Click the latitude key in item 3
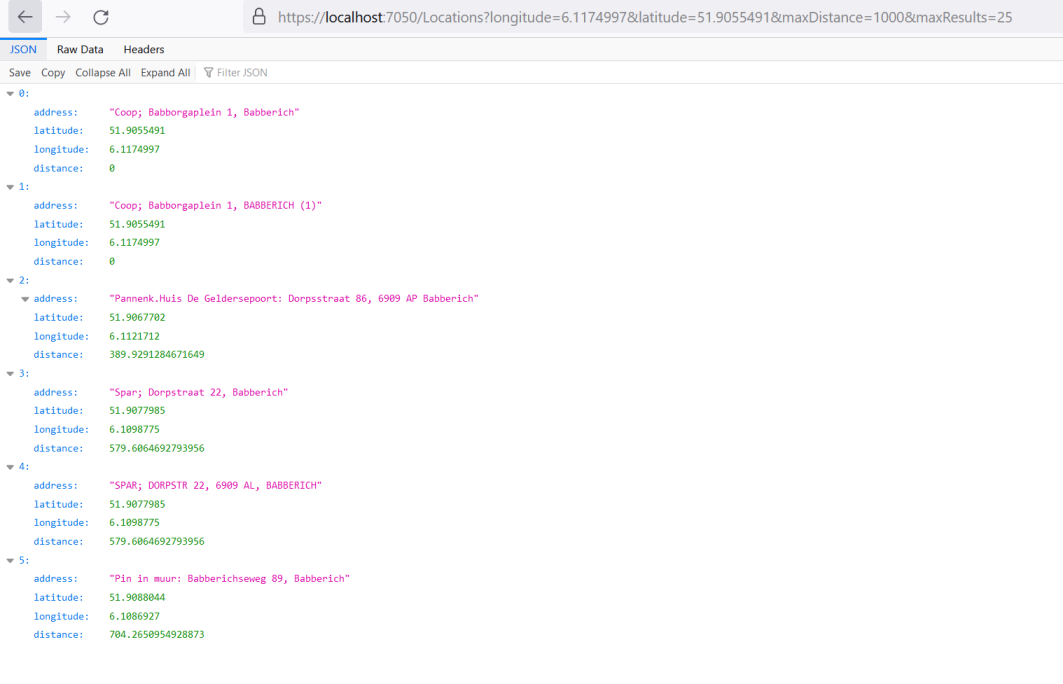The width and height of the screenshot is (1063, 684). (58, 411)
